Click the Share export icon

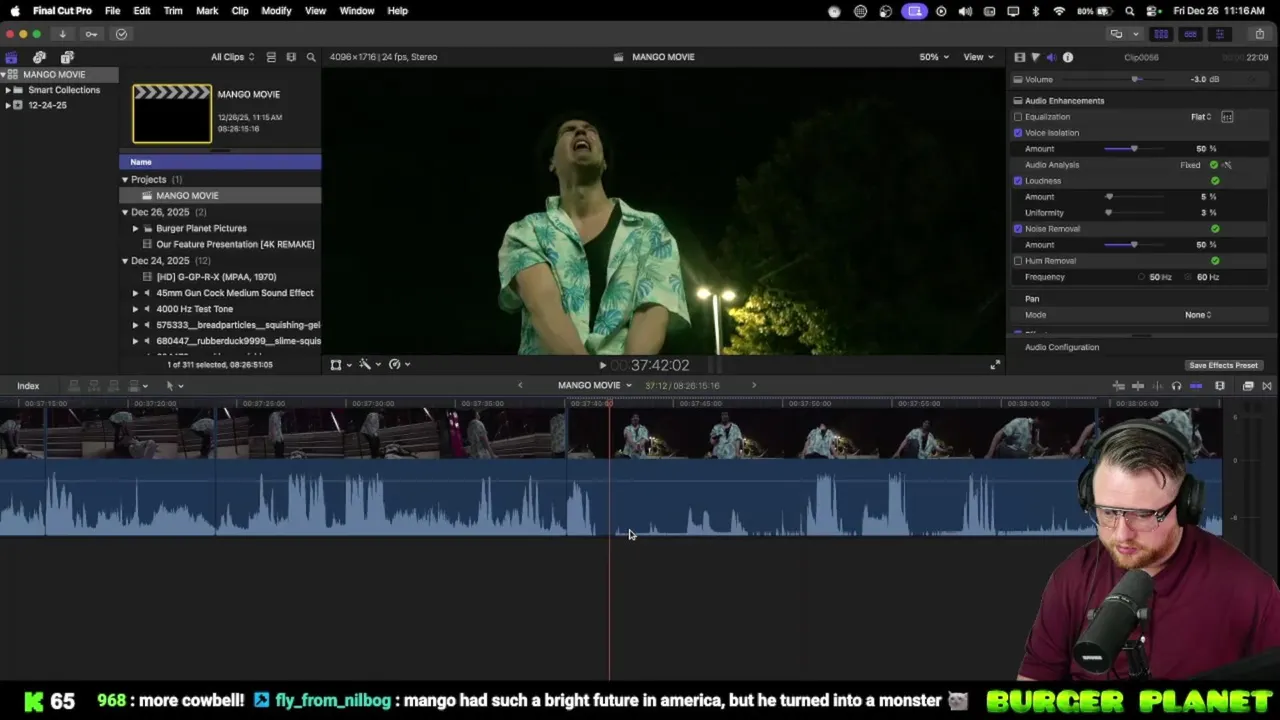tap(1260, 34)
